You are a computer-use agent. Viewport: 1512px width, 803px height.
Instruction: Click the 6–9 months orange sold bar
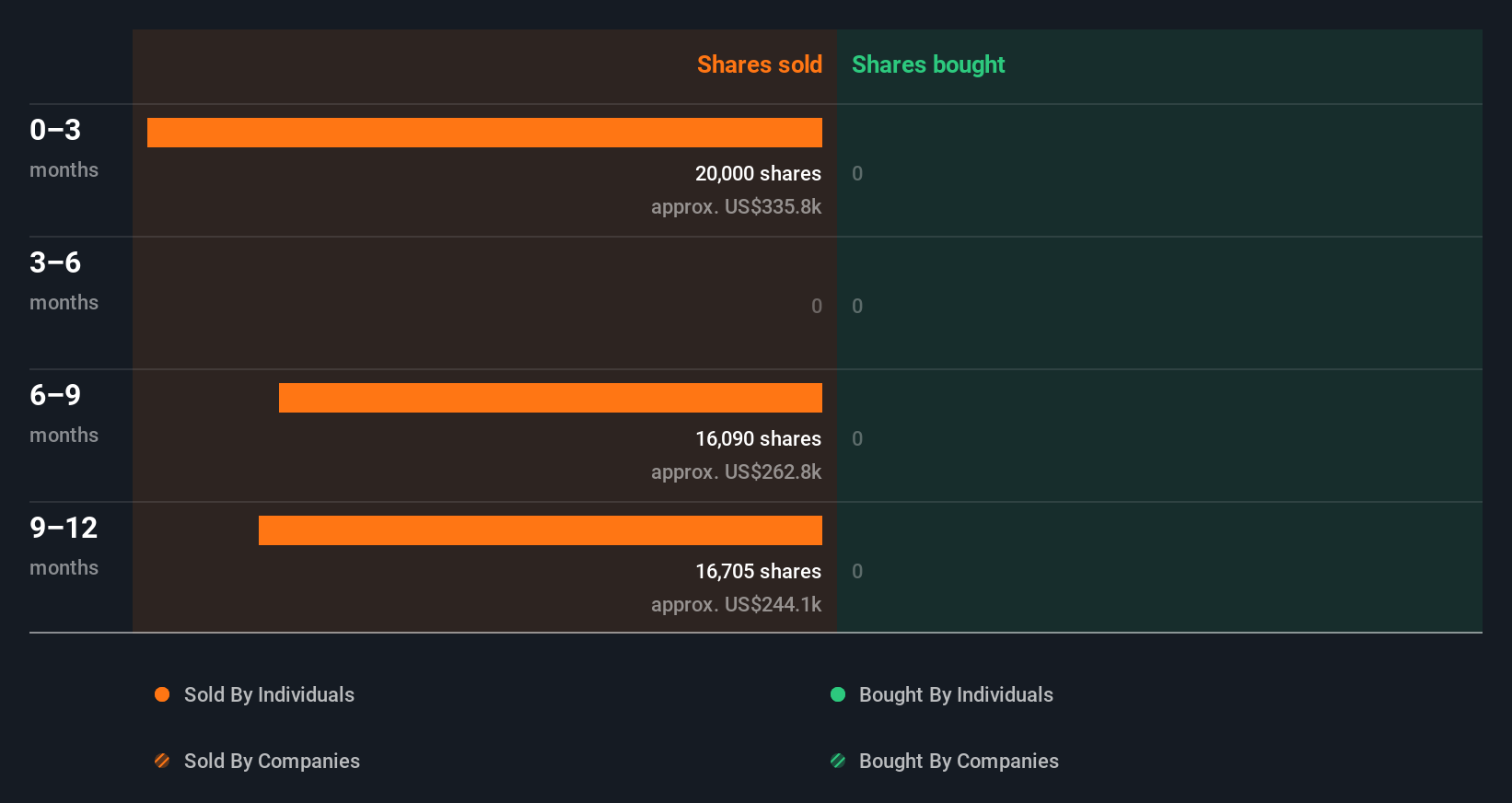point(551,398)
